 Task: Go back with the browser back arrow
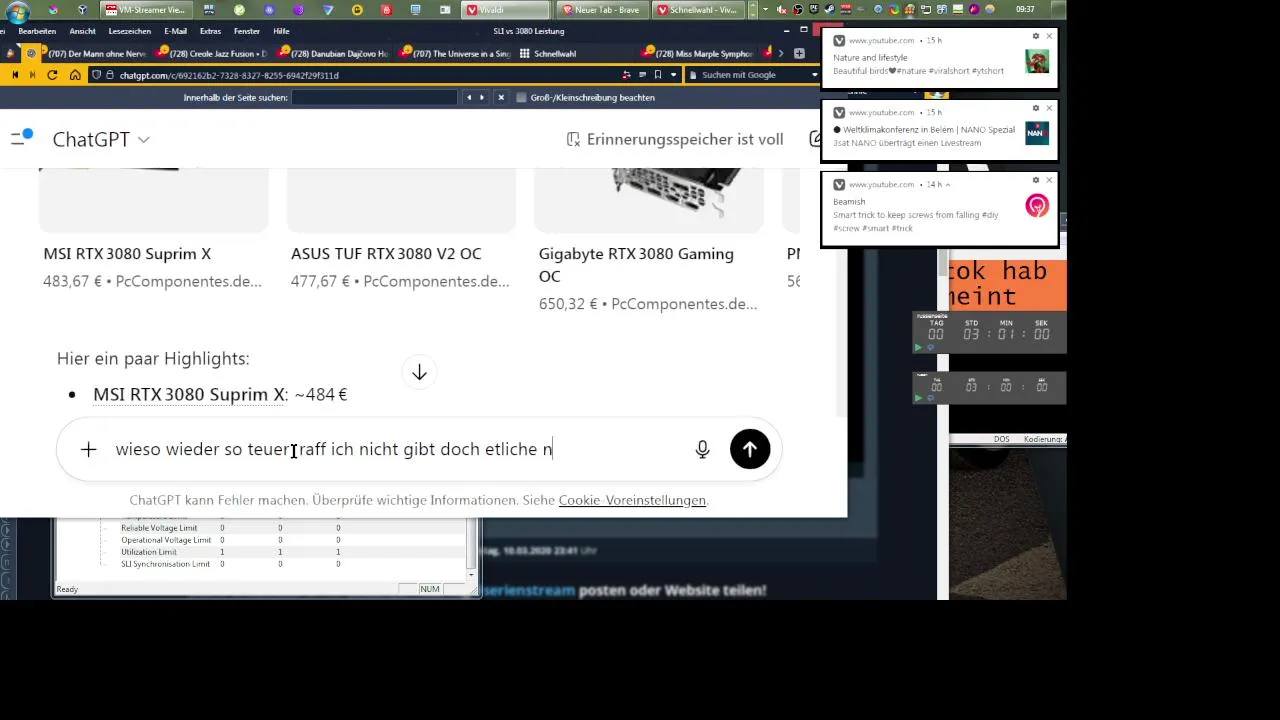pyautogui.click(x=15, y=75)
